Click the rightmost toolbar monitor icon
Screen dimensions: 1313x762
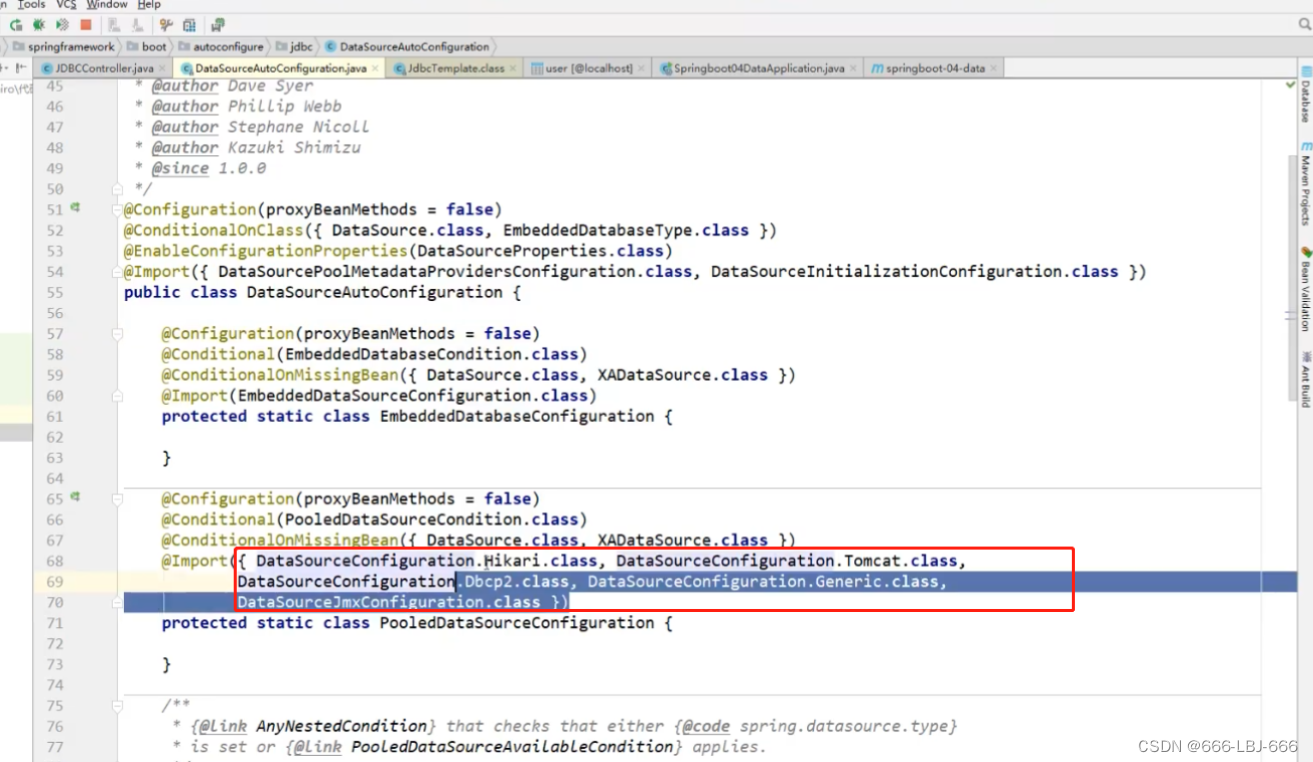pyautogui.click(x=218, y=25)
